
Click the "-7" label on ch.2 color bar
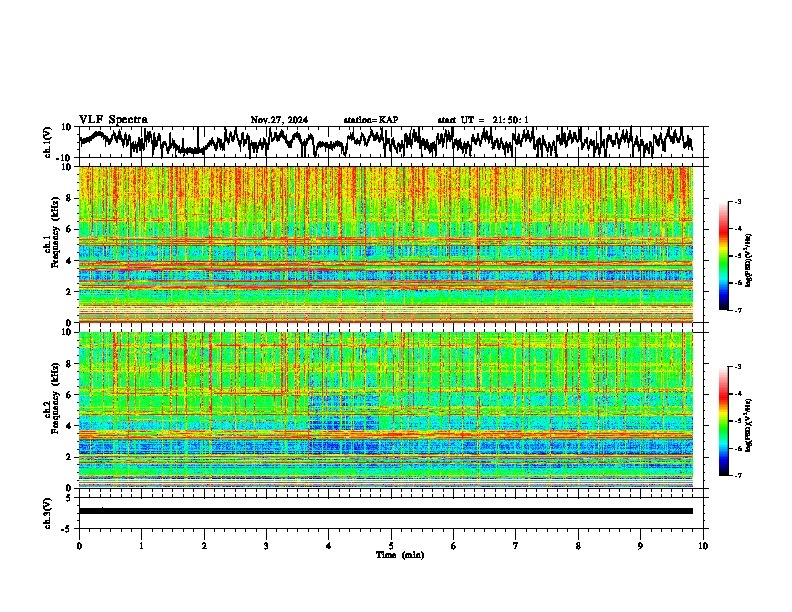[738, 475]
